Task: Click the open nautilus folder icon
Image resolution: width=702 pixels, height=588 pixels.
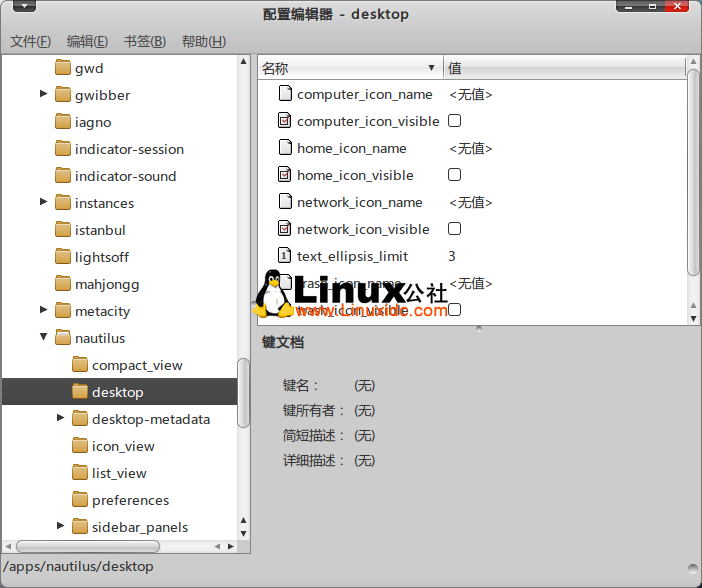Action: coord(63,338)
